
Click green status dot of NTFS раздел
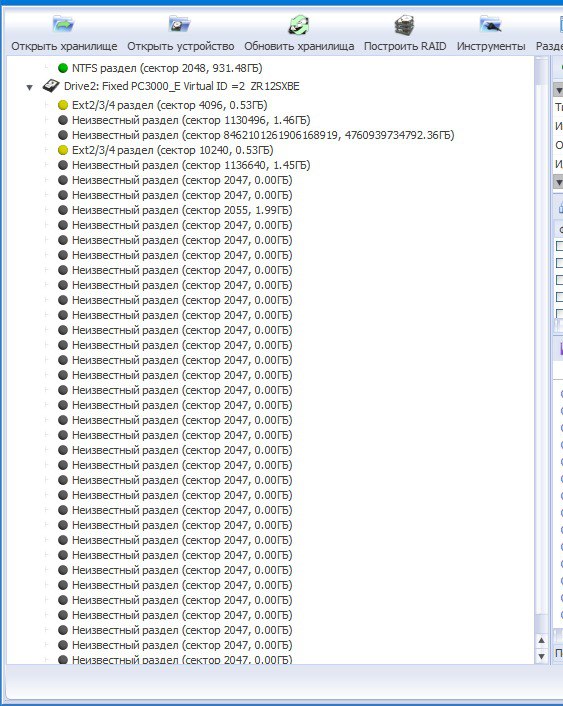63,68
